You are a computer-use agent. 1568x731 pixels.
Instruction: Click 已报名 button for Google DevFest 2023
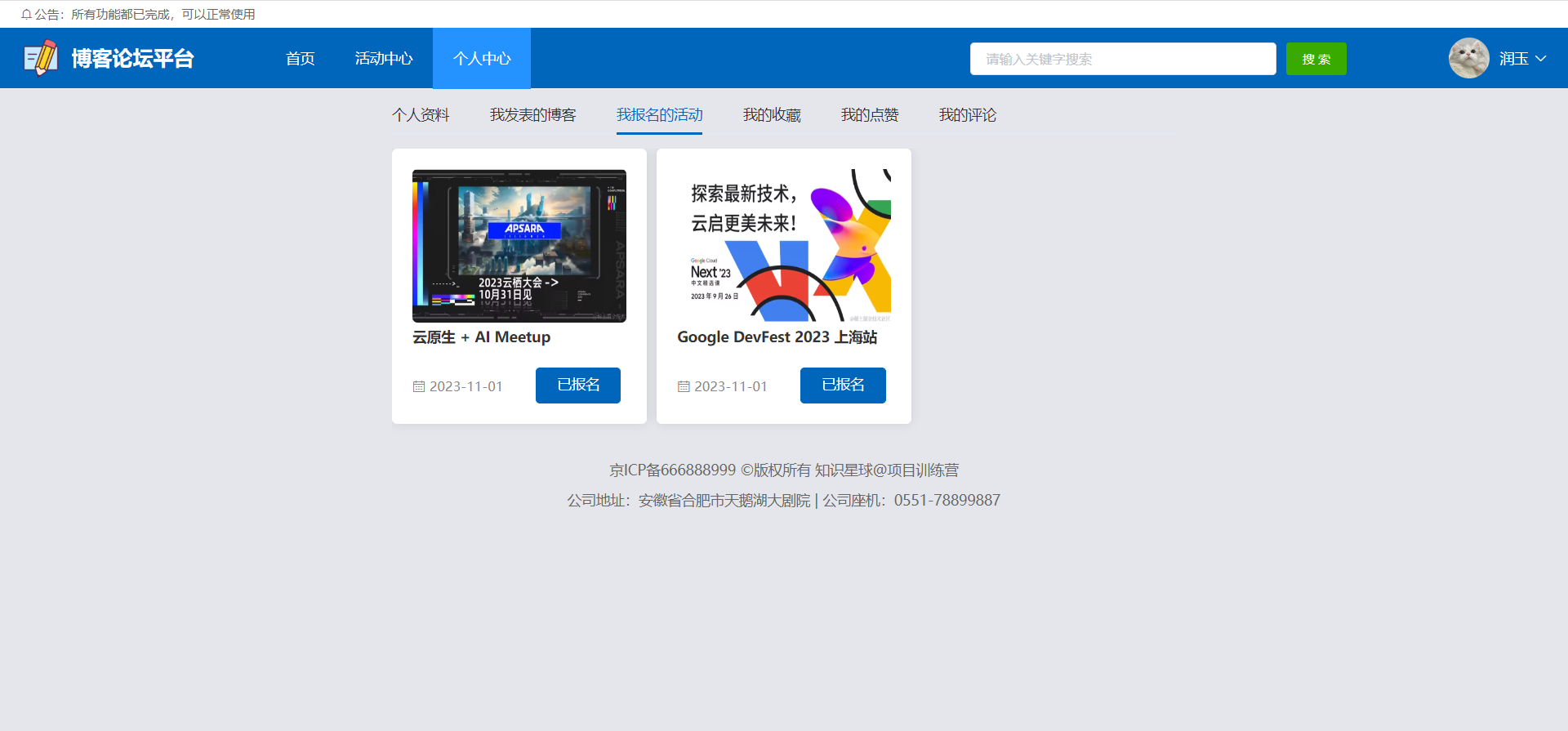click(x=843, y=385)
